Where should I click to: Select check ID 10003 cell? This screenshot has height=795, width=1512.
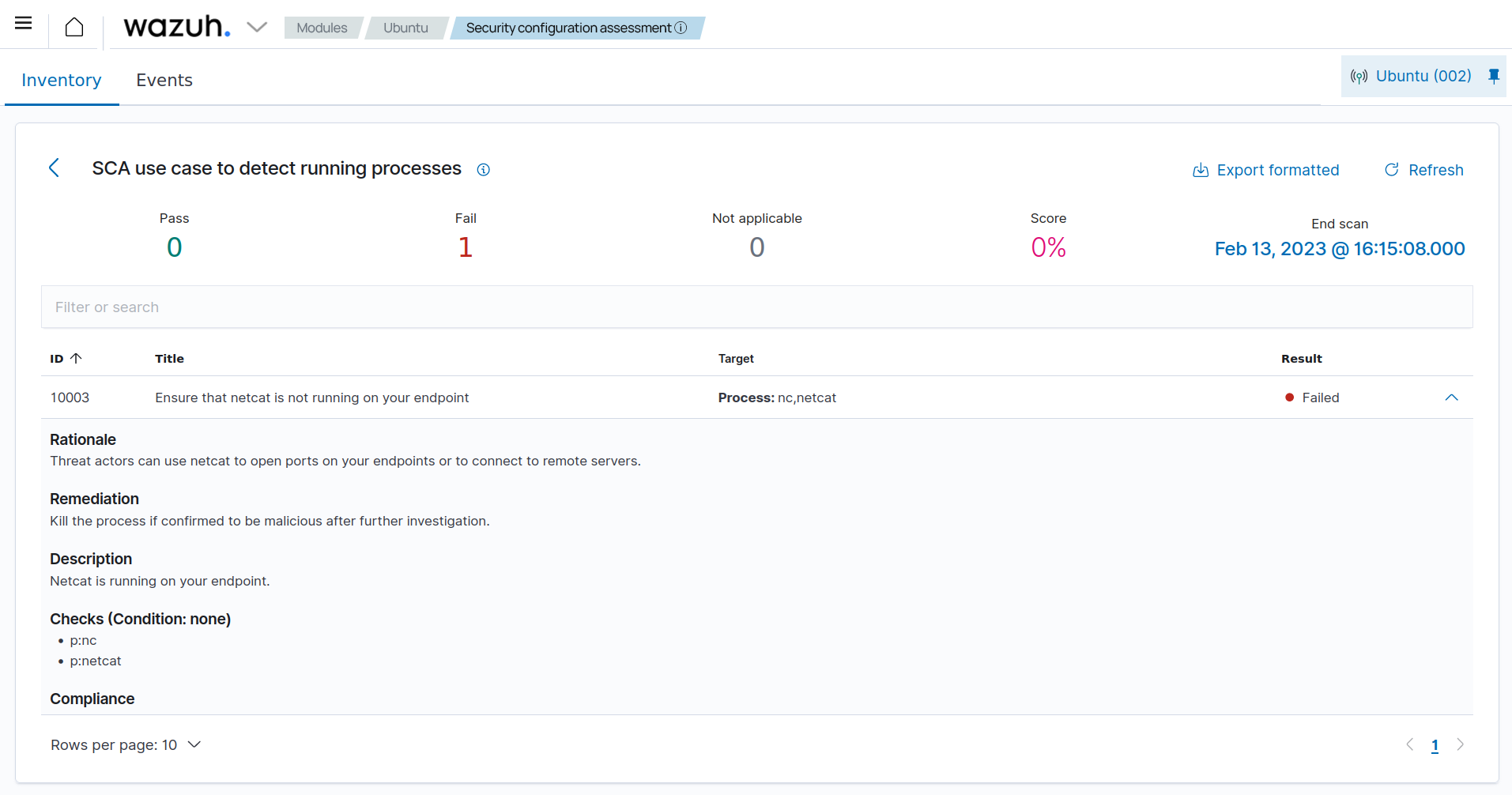pos(70,397)
